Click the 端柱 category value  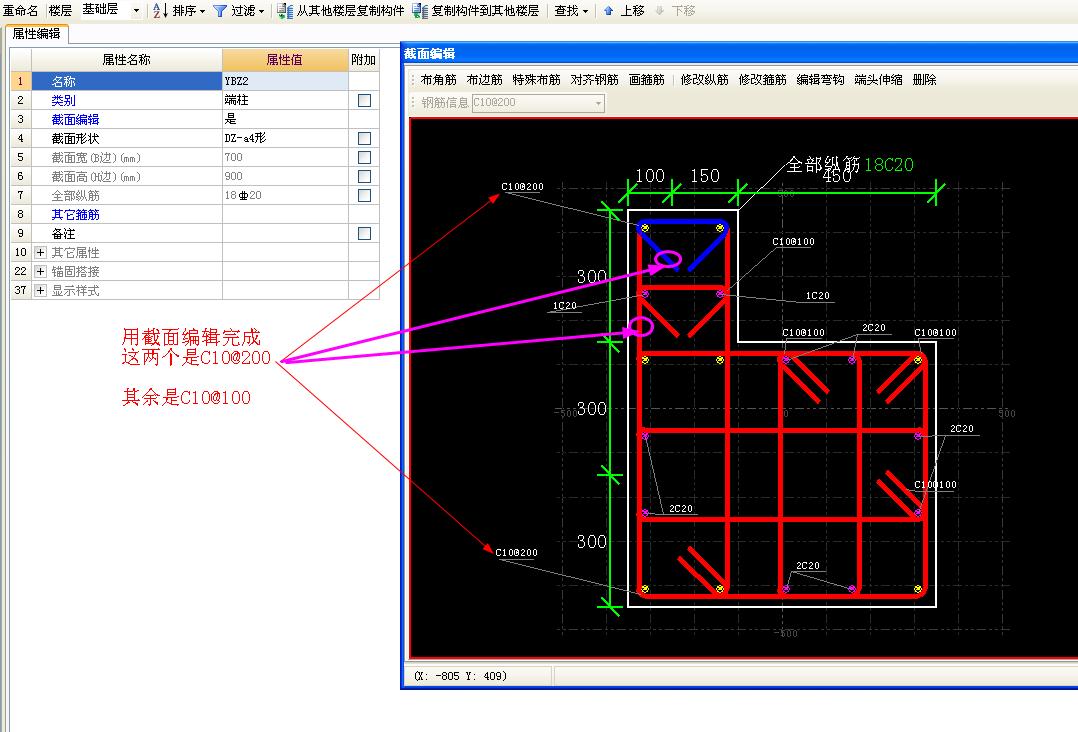pyautogui.click(x=285, y=100)
